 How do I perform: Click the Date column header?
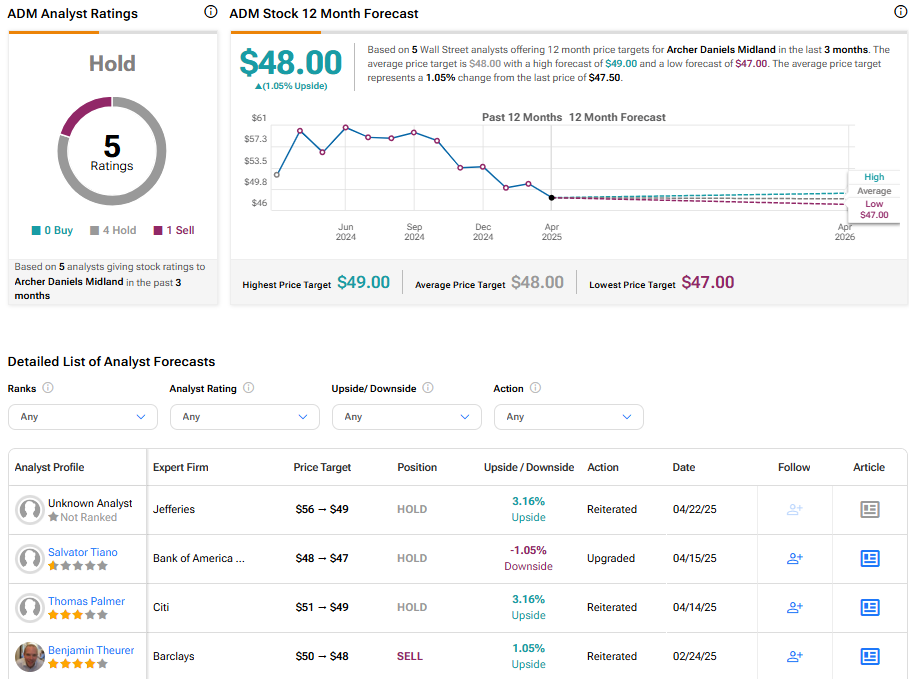click(683, 467)
